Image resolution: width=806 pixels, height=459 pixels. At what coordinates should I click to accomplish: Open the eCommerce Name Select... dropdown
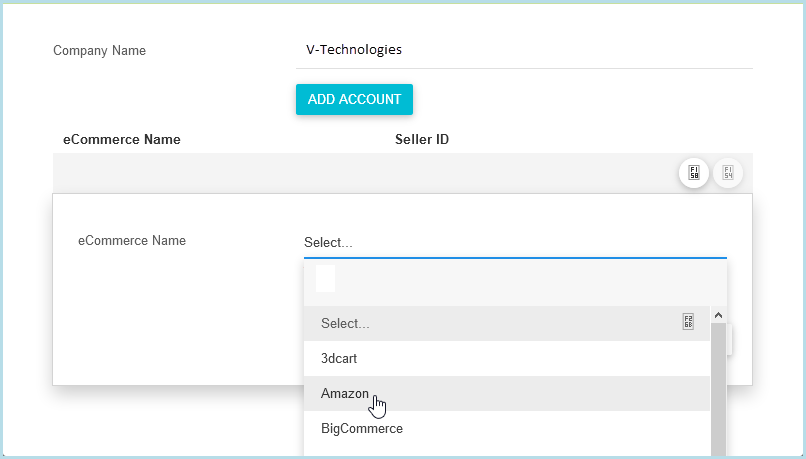coord(515,243)
